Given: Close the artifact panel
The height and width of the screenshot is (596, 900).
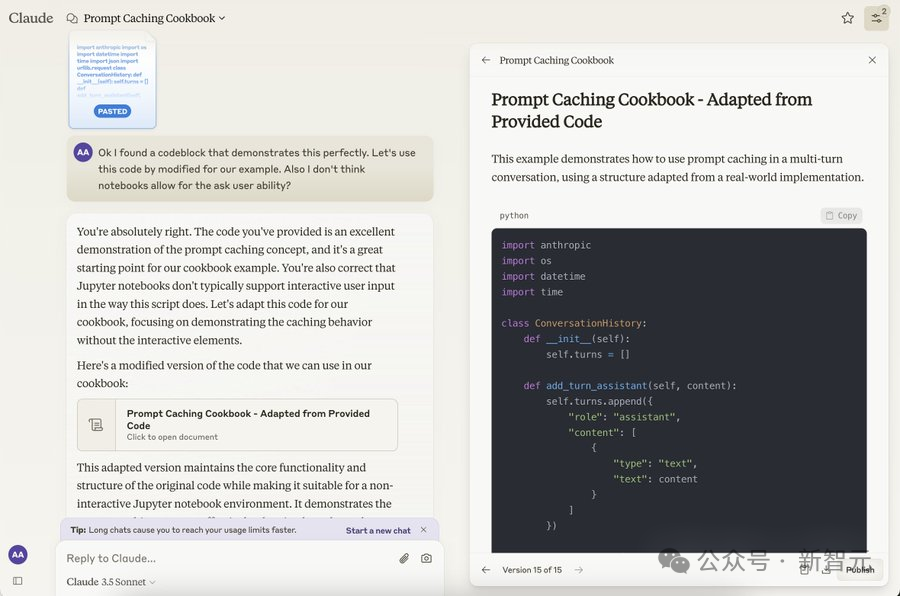Looking at the screenshot, I should pos(872,60).
